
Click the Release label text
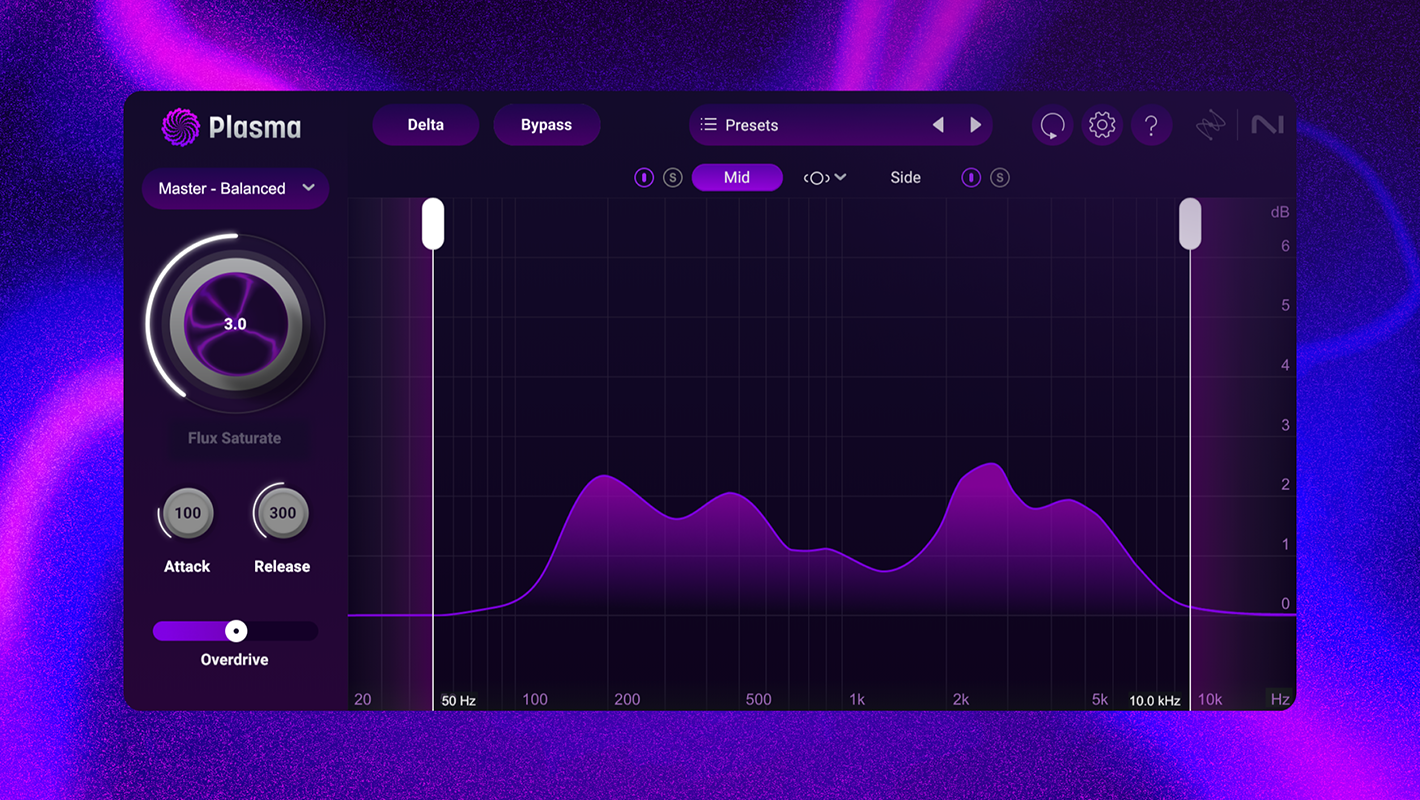click(282, 566)
